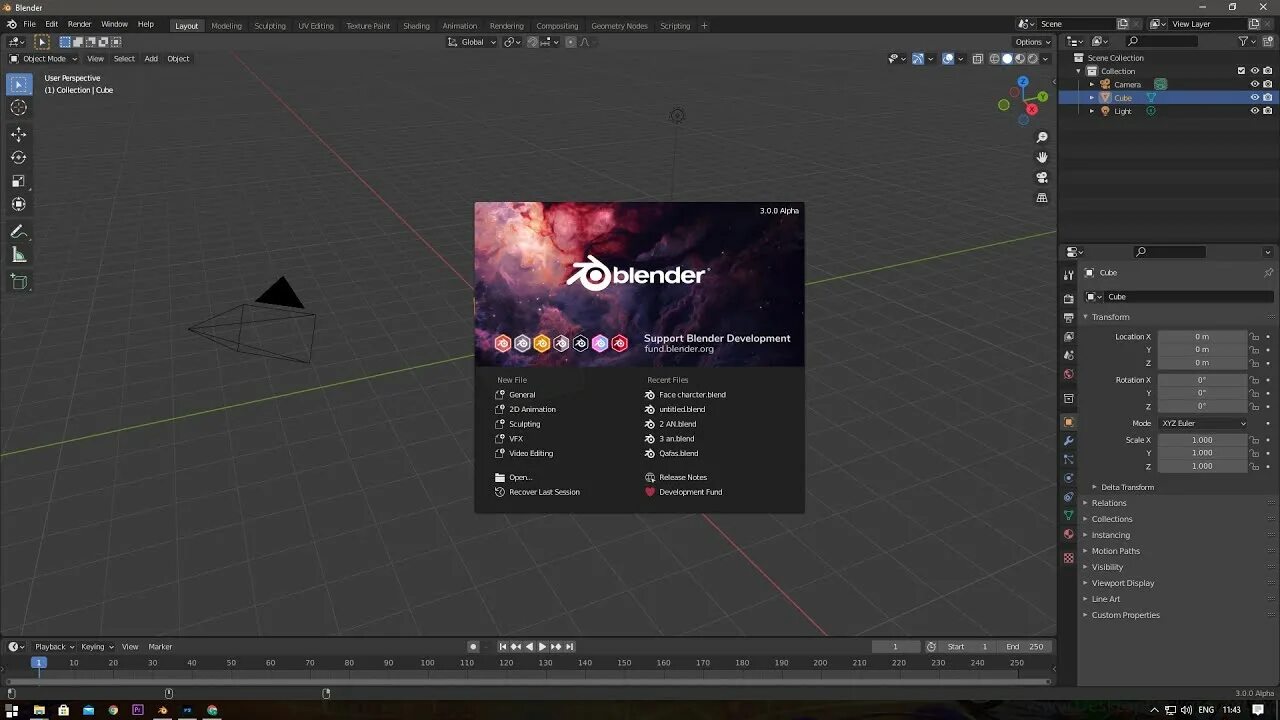Uncheck the Collection exclude checkbox
The width and height of the screenshot is (1280, 720).
pyautogui.click(x=1241, y=71)
